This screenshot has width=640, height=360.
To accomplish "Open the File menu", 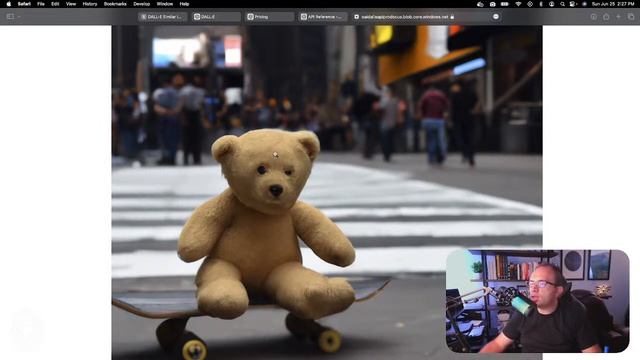I will 41,4.
